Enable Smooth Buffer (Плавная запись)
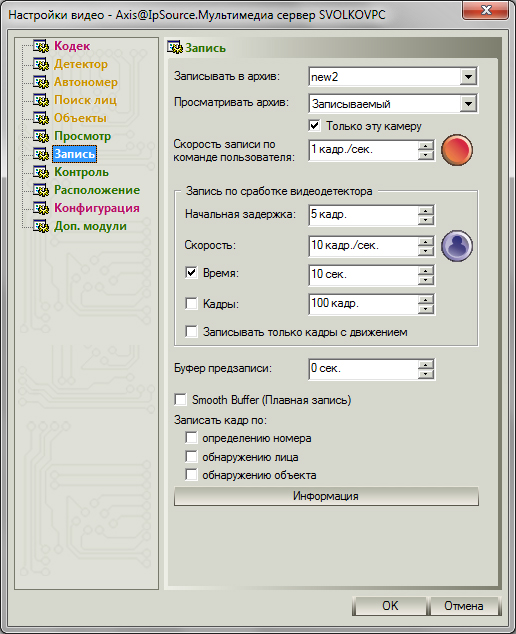This screenshot has width=516, height=634. (x=180, y=400)
